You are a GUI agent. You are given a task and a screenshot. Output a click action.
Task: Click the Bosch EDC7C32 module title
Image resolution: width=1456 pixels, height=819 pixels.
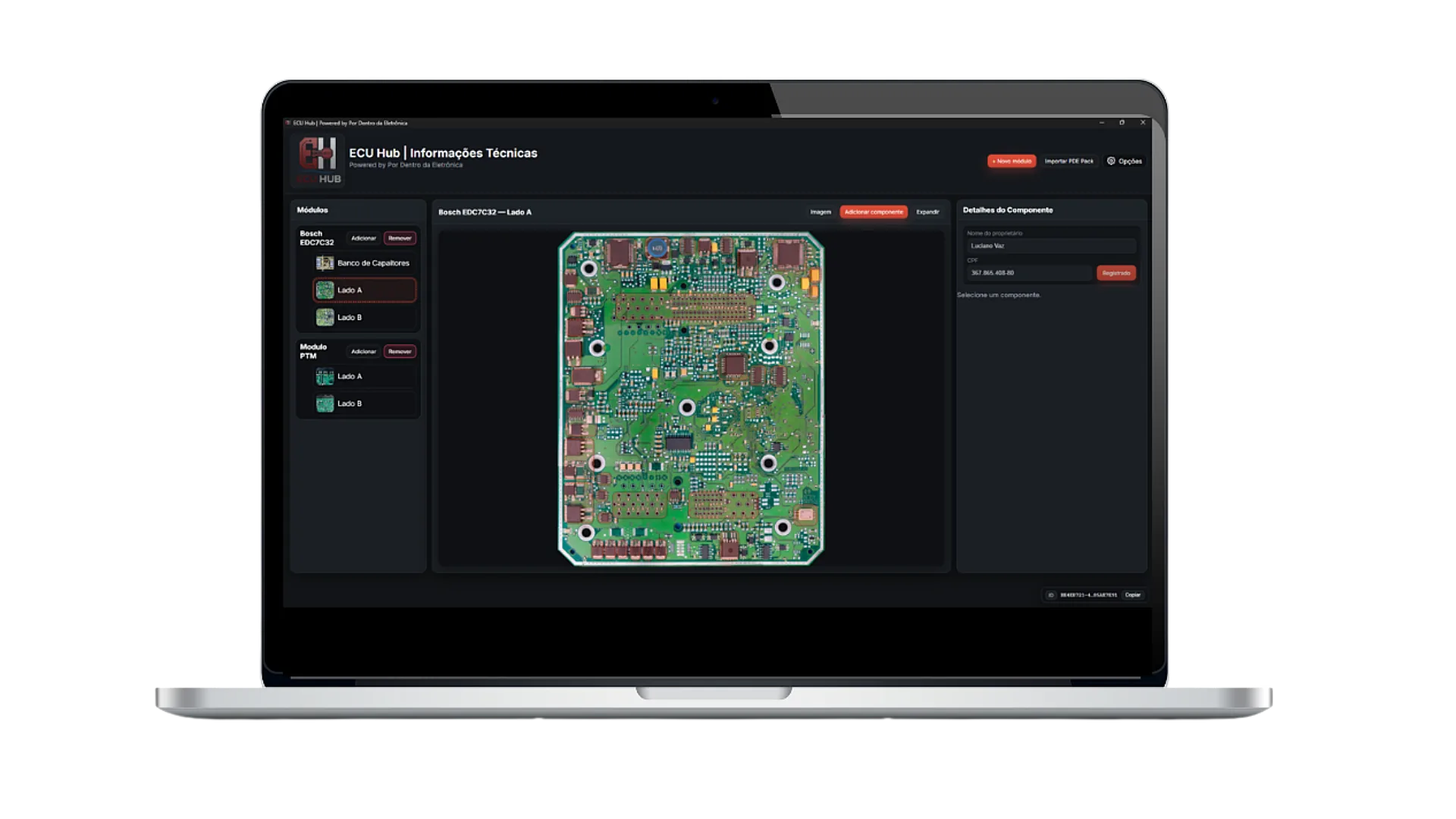(317, 238)
